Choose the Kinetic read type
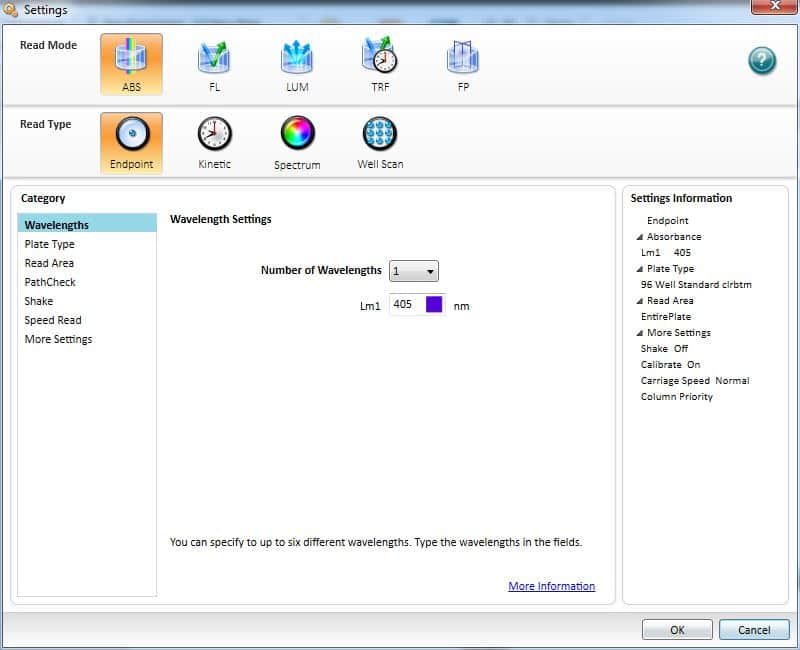The height and width of the screenshot is (650, 800). (x=214, y=143)
